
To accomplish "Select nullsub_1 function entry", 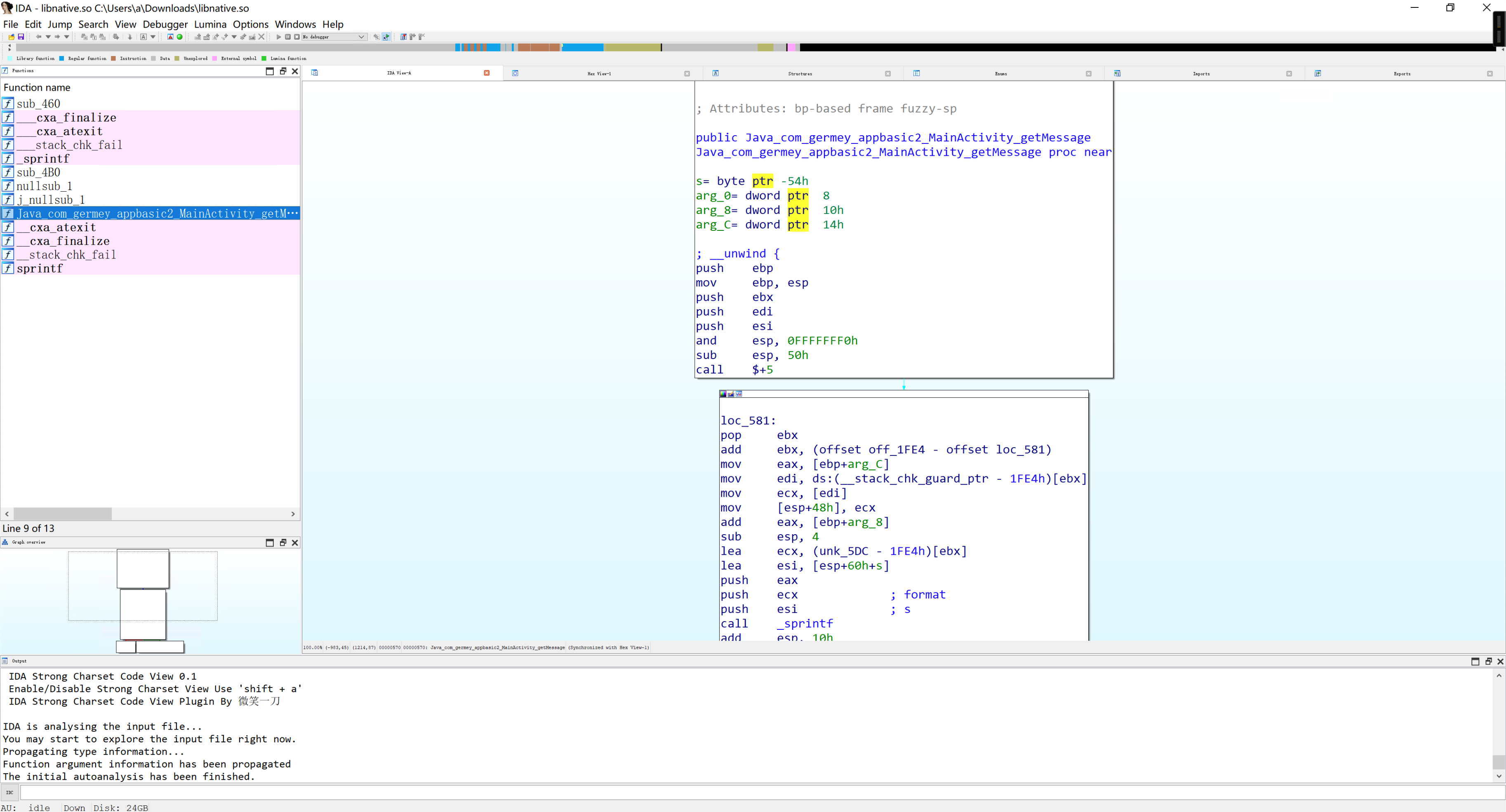I will (x=44, y=186).
